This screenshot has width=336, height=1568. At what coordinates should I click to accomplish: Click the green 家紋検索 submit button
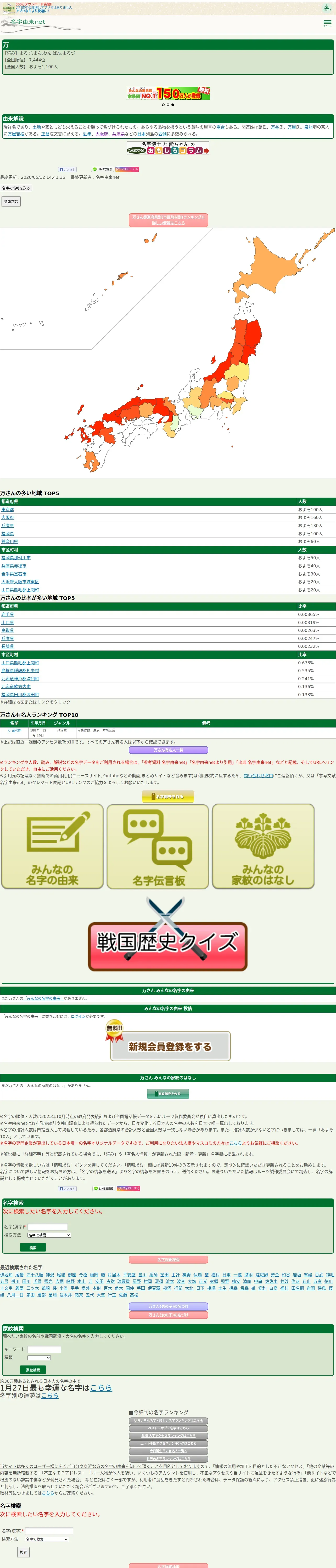(33, 1370)
